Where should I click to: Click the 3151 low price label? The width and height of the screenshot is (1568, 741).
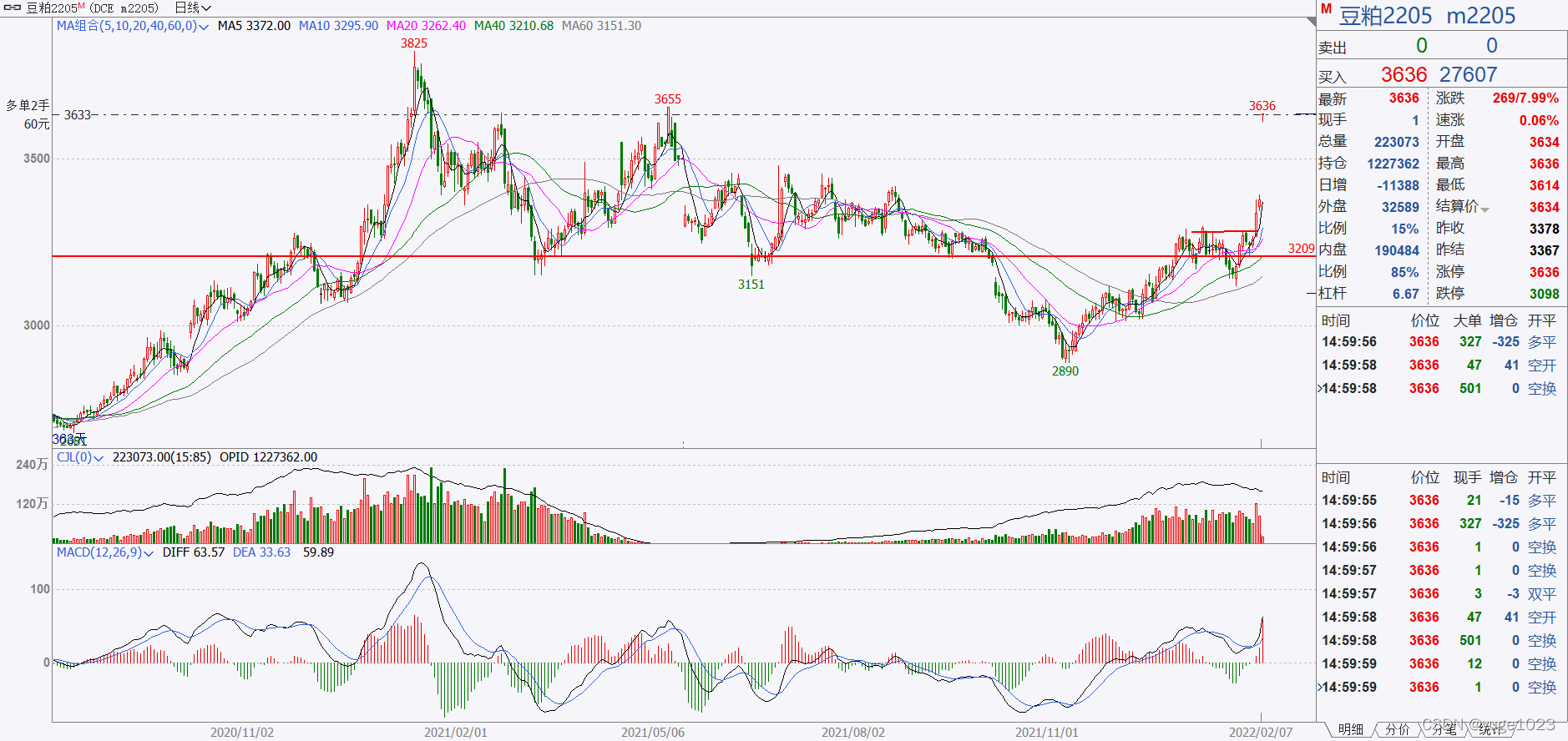[x=751, y=285]
